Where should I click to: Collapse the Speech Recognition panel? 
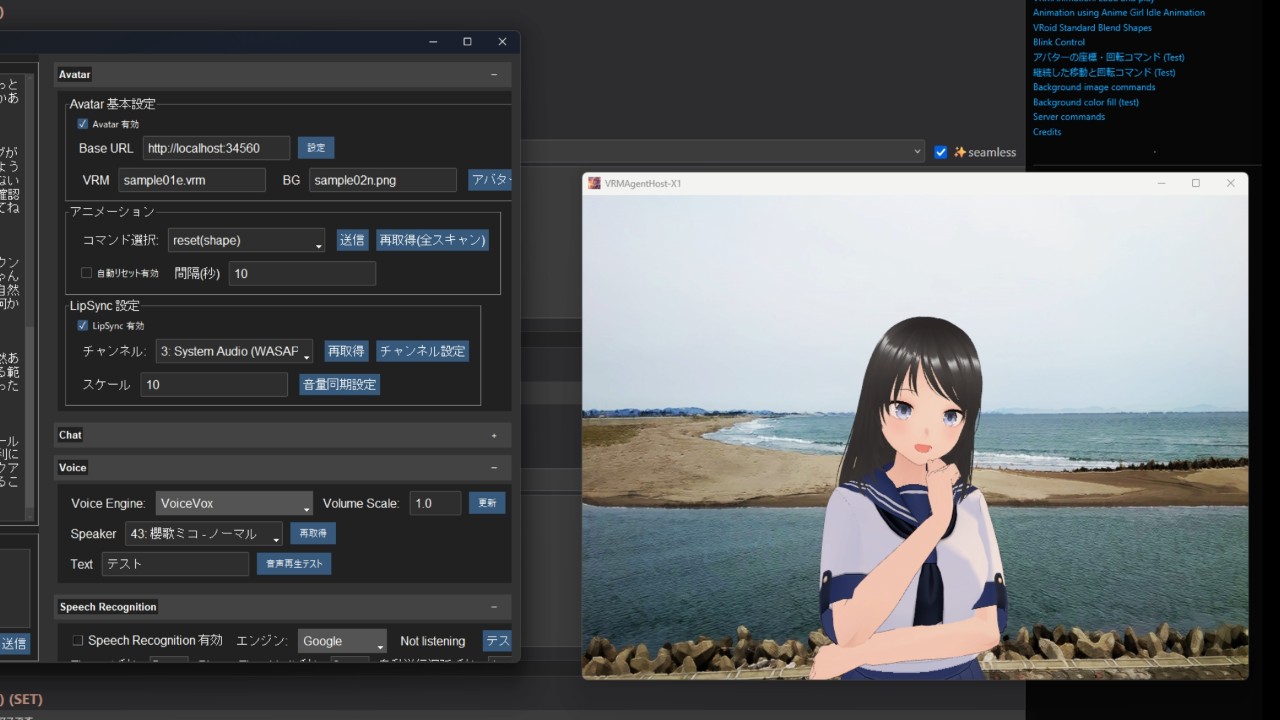coord(493,607)
